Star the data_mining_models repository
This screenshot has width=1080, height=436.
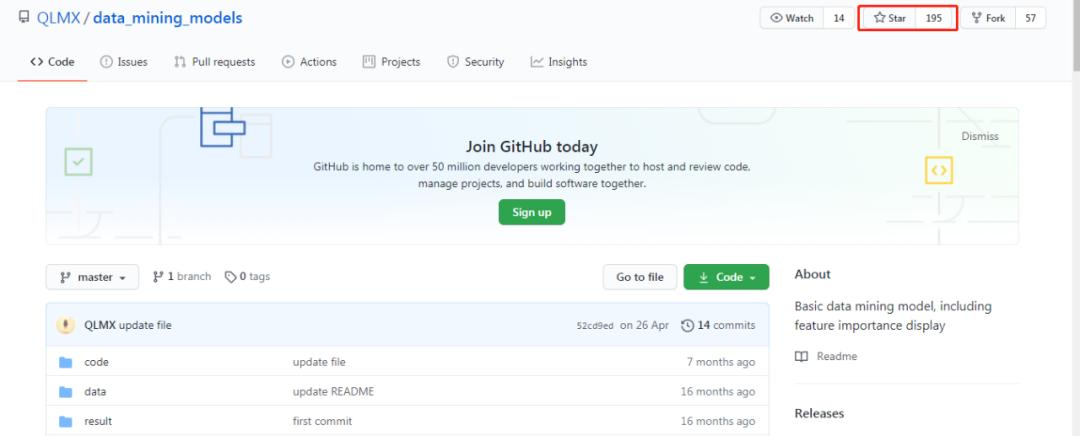[x=888, y=18]
